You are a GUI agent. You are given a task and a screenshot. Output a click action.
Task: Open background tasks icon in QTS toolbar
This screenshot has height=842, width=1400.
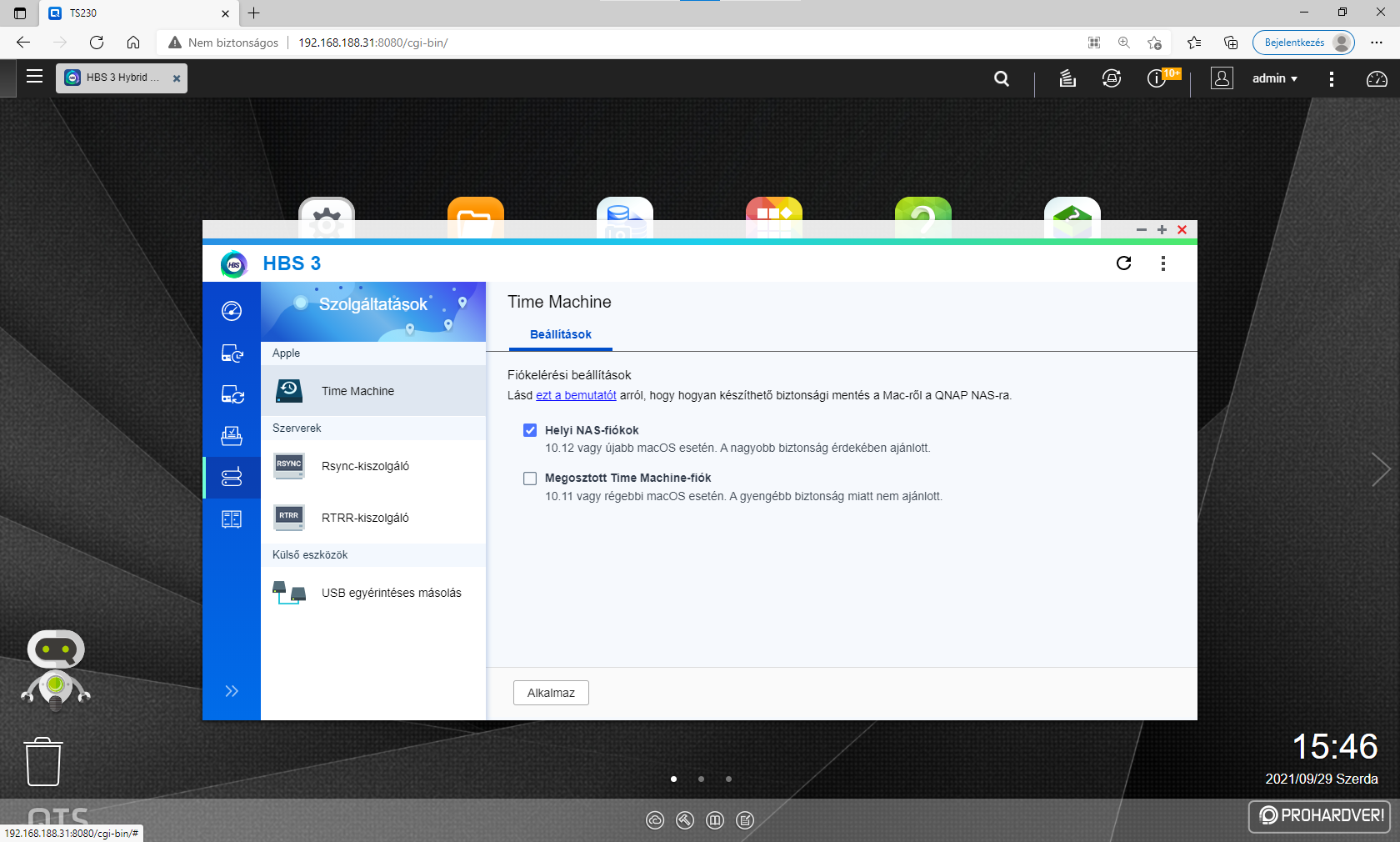click(x=1067, y=78)
